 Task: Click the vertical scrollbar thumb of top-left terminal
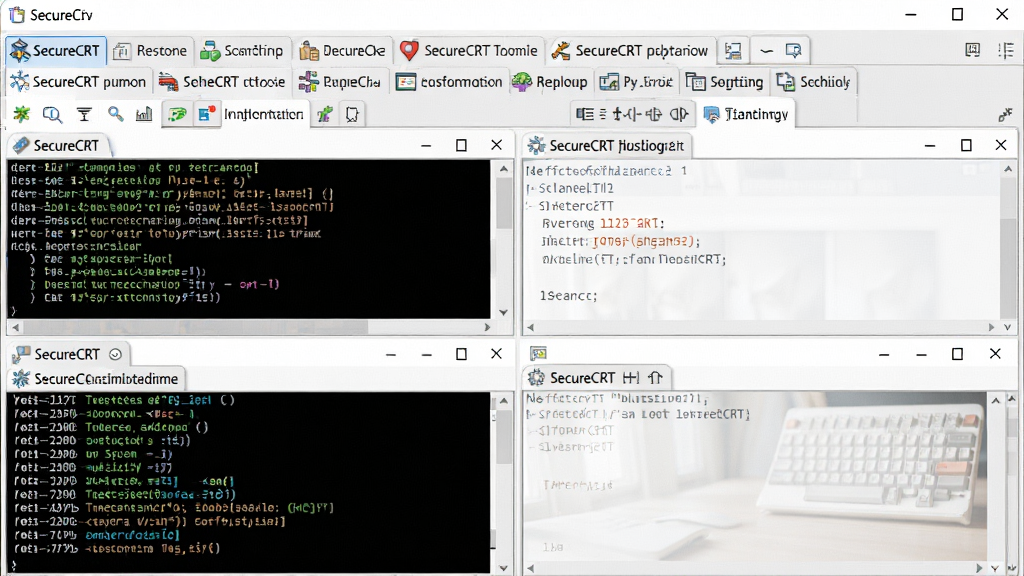pos(504,202)
